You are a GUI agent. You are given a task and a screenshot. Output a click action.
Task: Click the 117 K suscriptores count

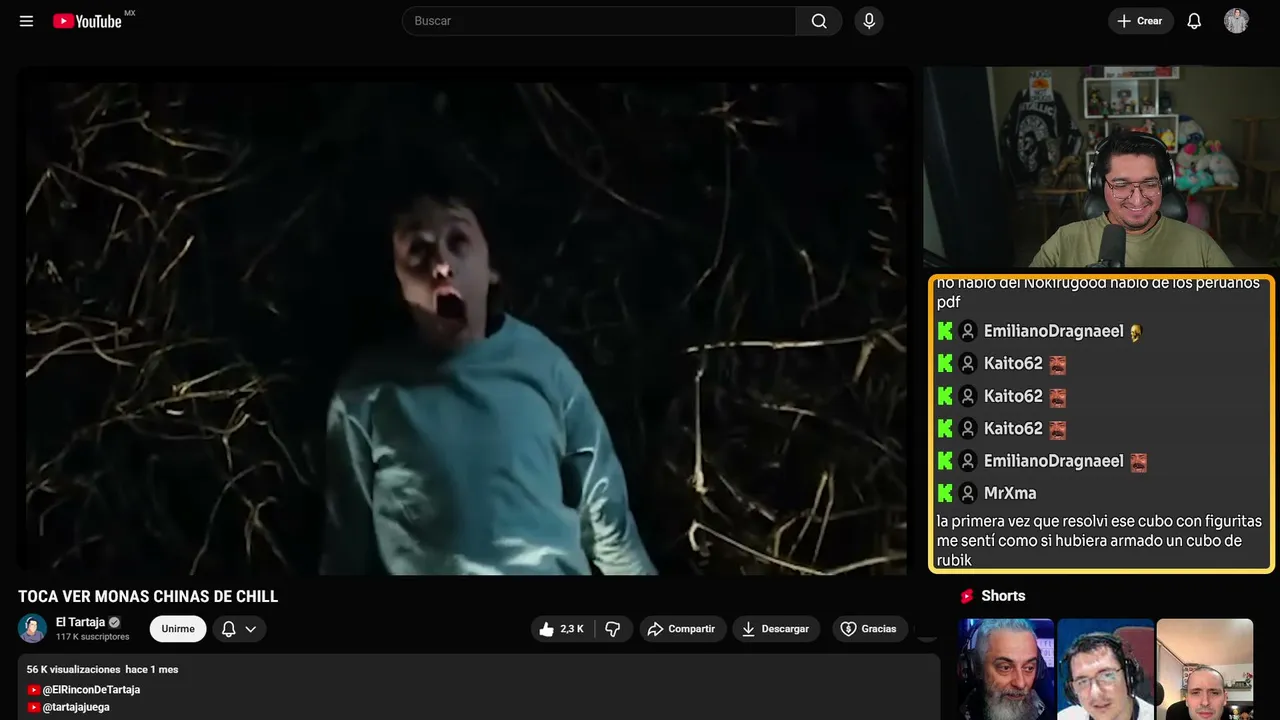click(93, 637)
